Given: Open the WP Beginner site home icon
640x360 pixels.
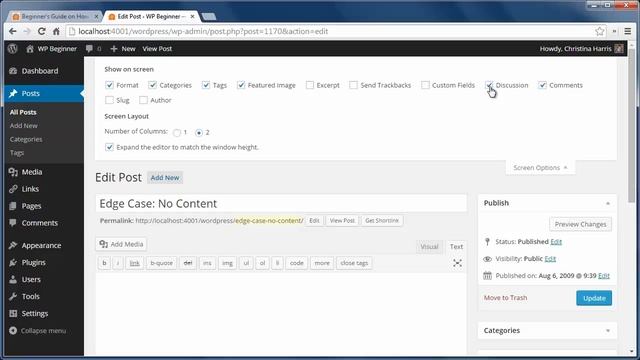Looking at the screenshot, I should click(x=30, y=49).
